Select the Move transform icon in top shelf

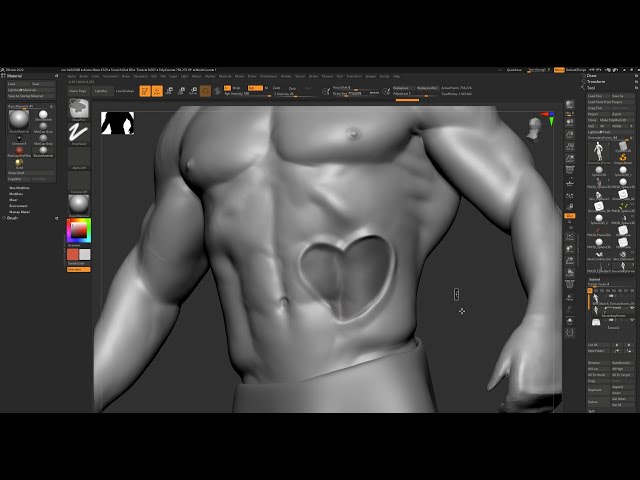click(169, 91)
